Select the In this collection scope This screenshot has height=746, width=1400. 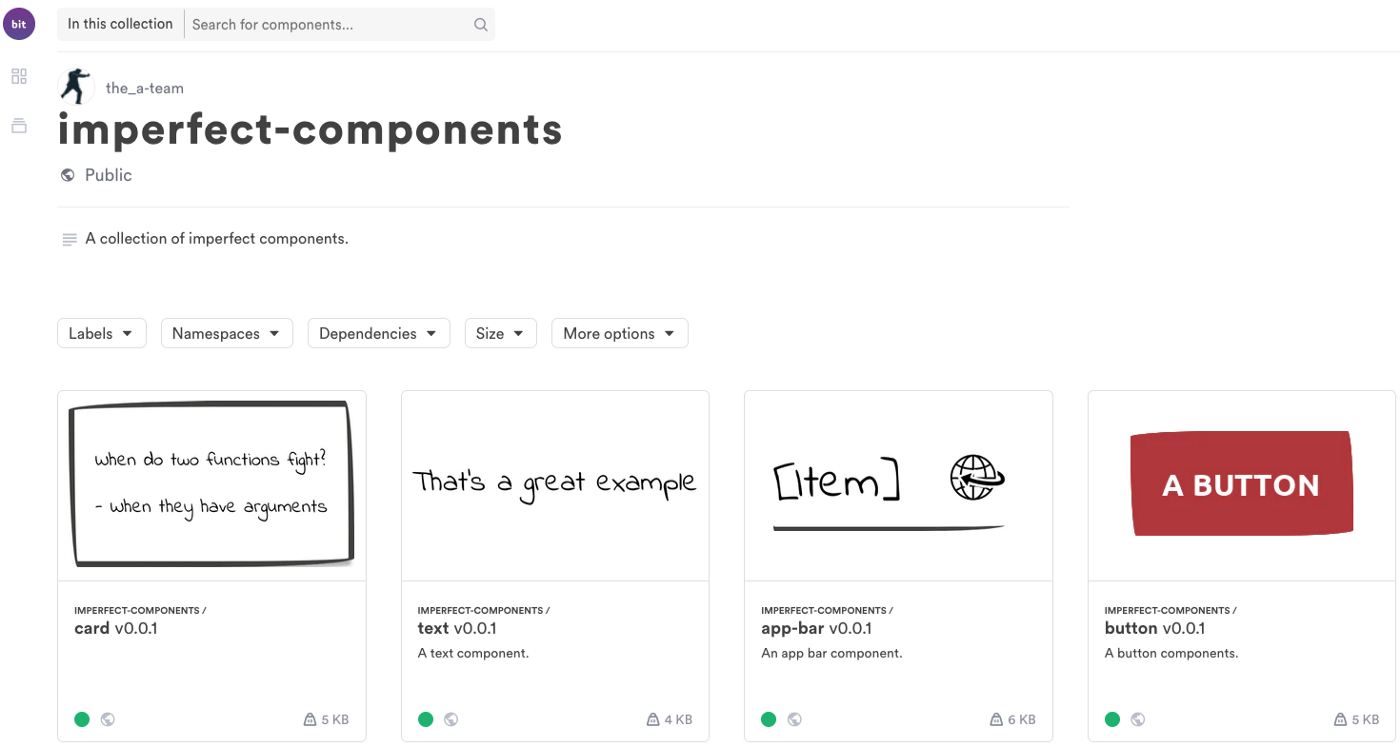coord(120,24)
